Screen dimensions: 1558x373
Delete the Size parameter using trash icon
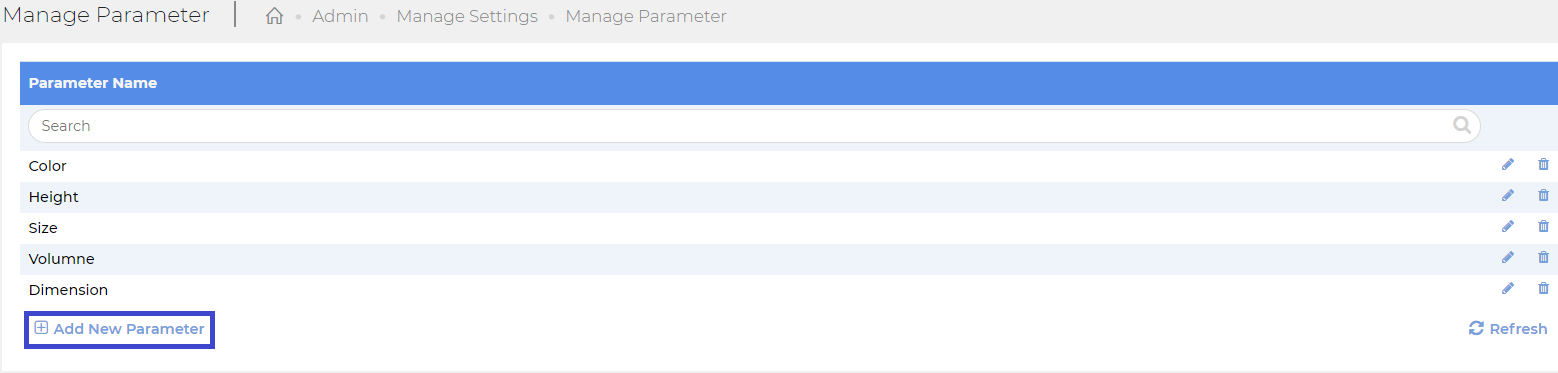(x=1543, y=227)
